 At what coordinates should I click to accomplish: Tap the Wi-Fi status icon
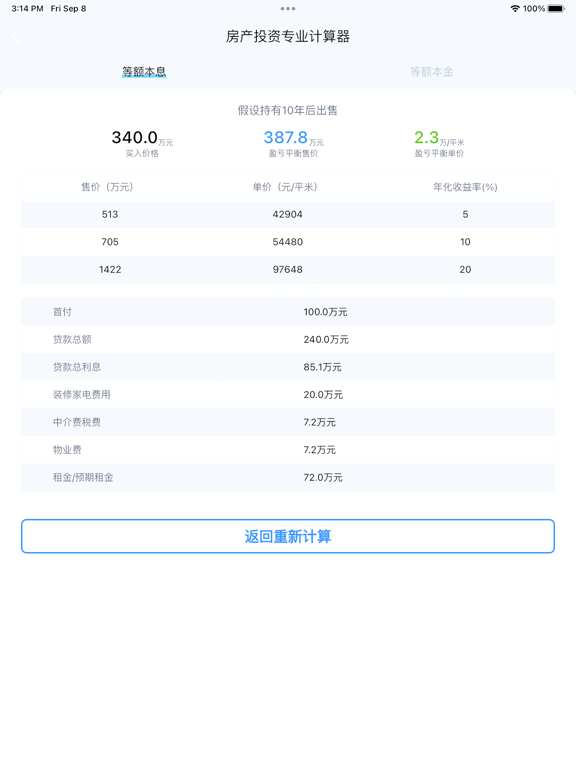click(515, 8)
